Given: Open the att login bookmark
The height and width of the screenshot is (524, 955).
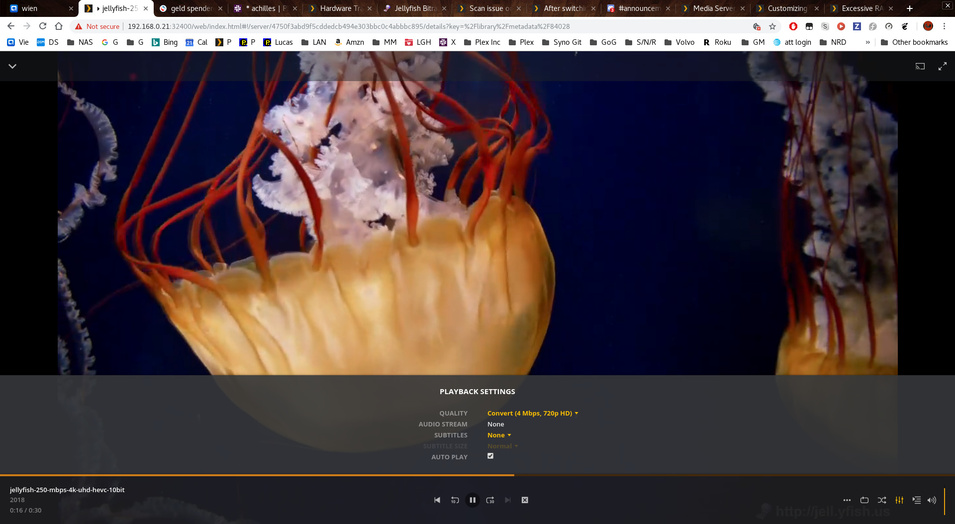Looking at the screenshot, I should (792, 42).
